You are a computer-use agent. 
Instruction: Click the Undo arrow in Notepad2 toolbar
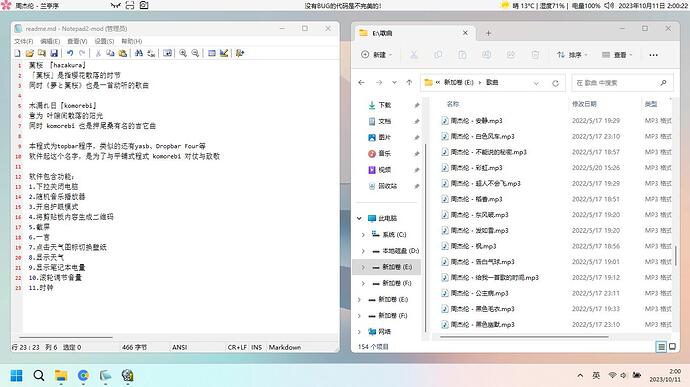click(x=70, y=53)
